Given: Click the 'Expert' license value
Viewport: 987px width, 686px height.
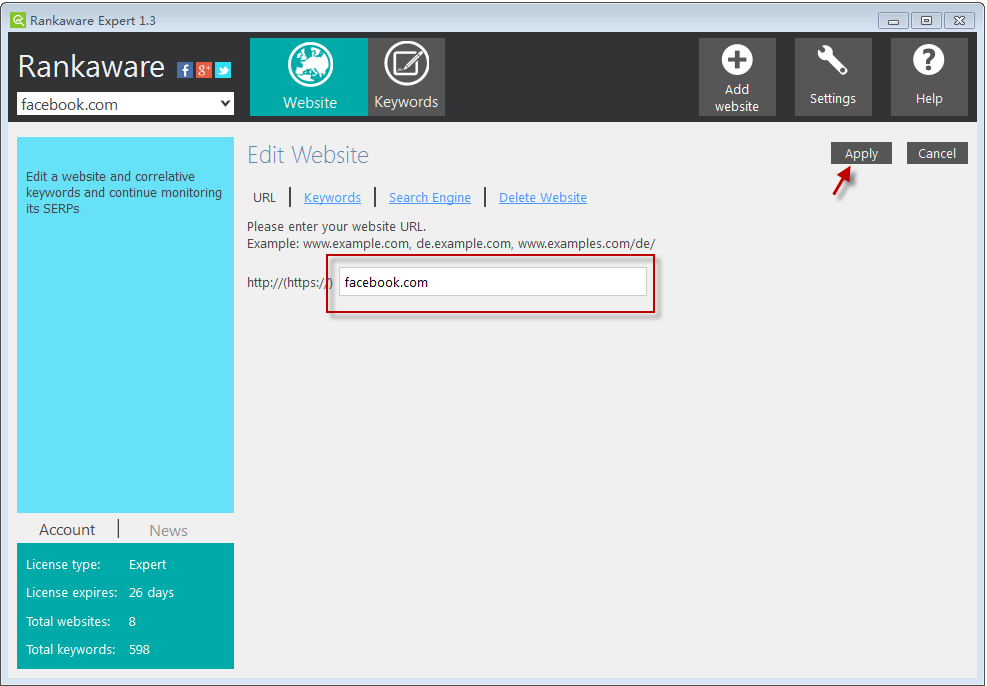Looking at the screenshot, I should pyautogui.click(x=147, y=565).
